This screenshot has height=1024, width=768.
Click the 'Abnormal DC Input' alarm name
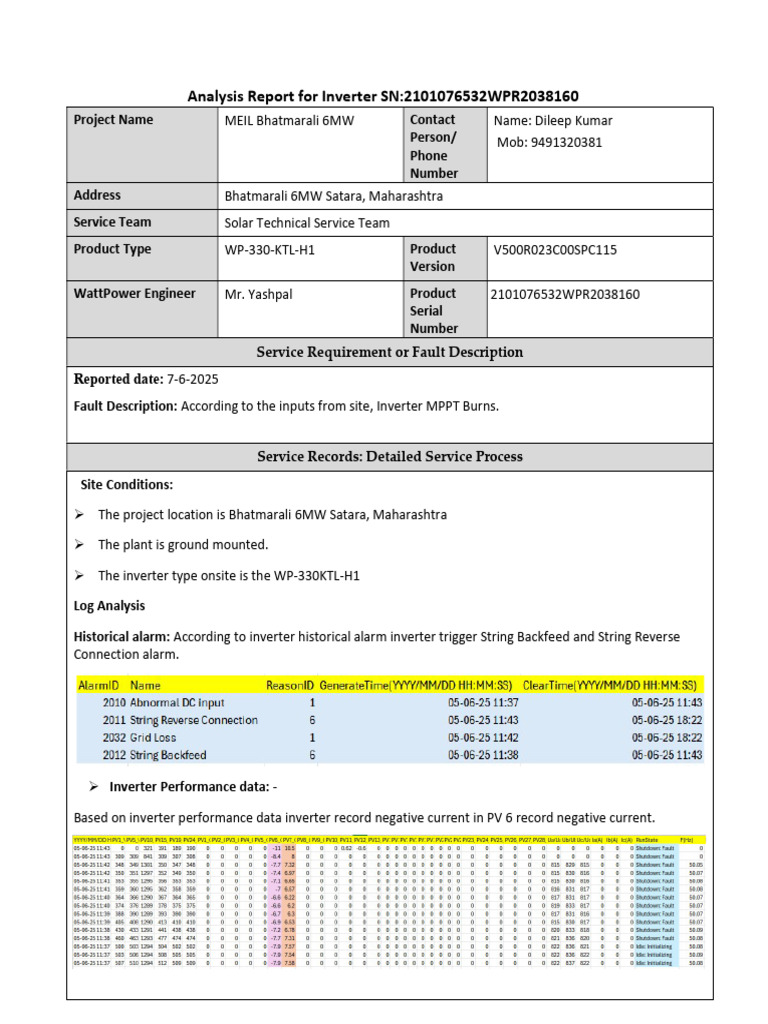[177, 703]
